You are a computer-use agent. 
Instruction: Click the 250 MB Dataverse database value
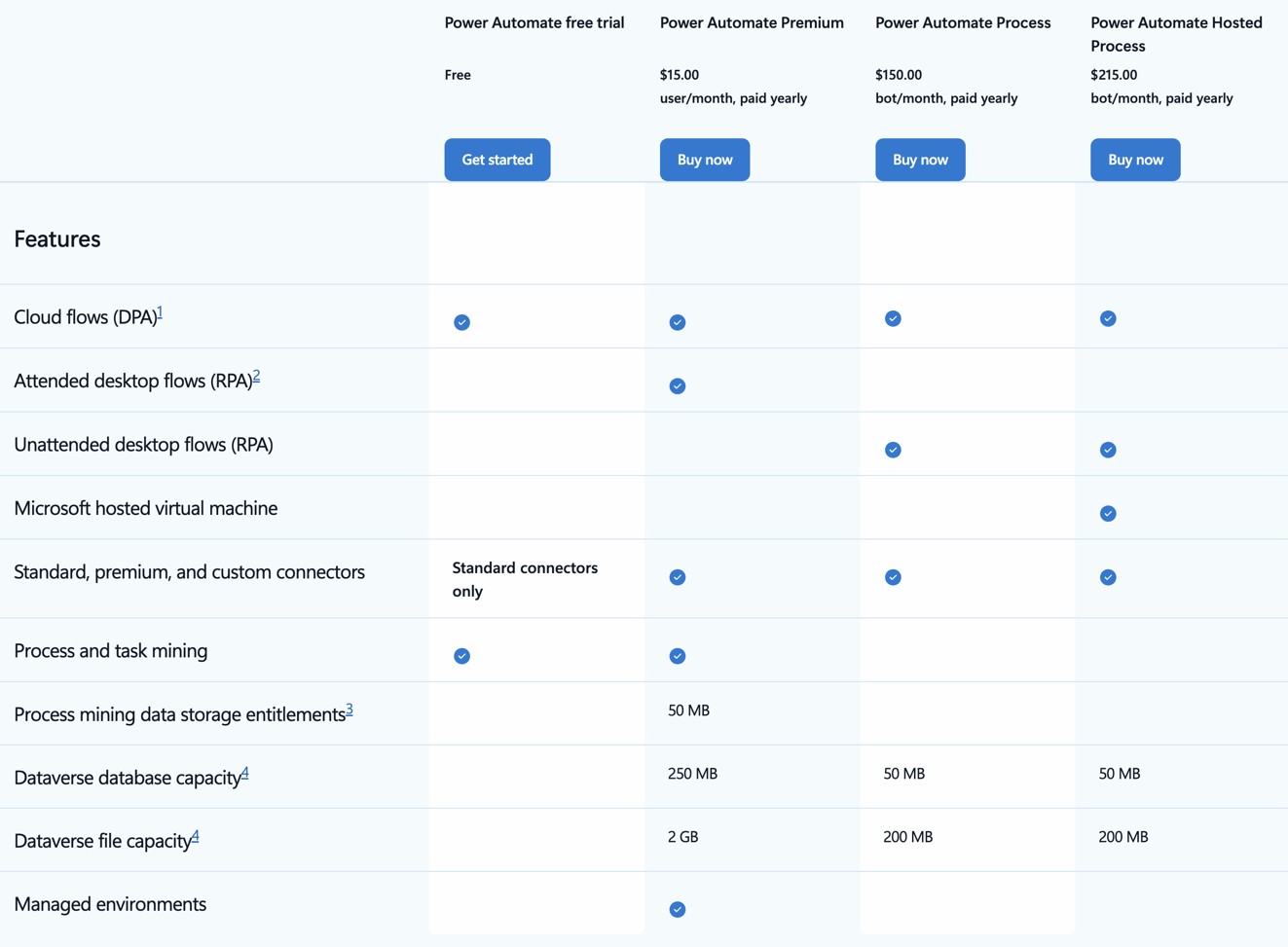693,774
